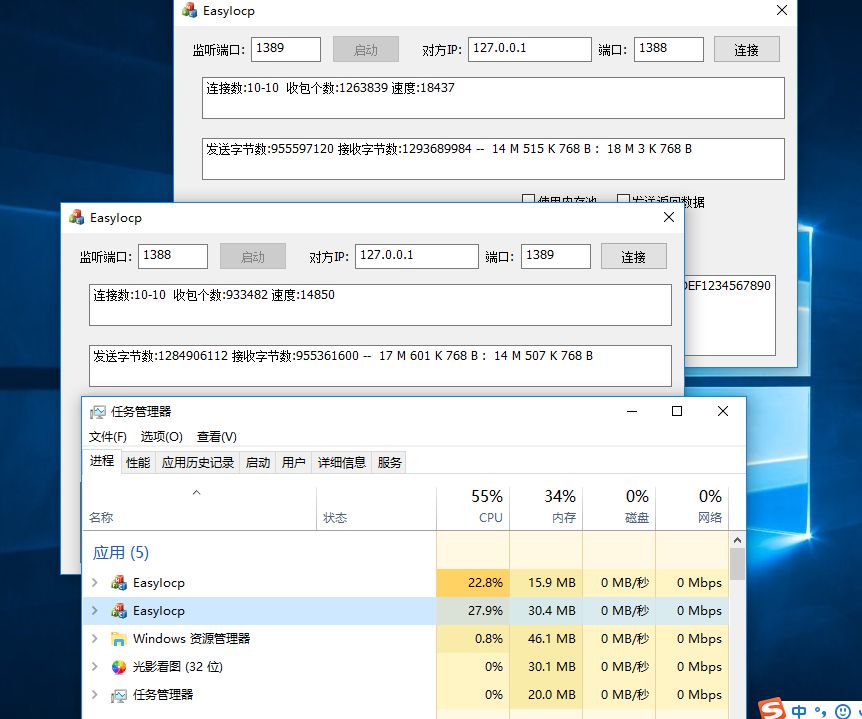This screenshot has width=862, height=719.
Task: Select the 进程 tab
Action: coord(102,461)
